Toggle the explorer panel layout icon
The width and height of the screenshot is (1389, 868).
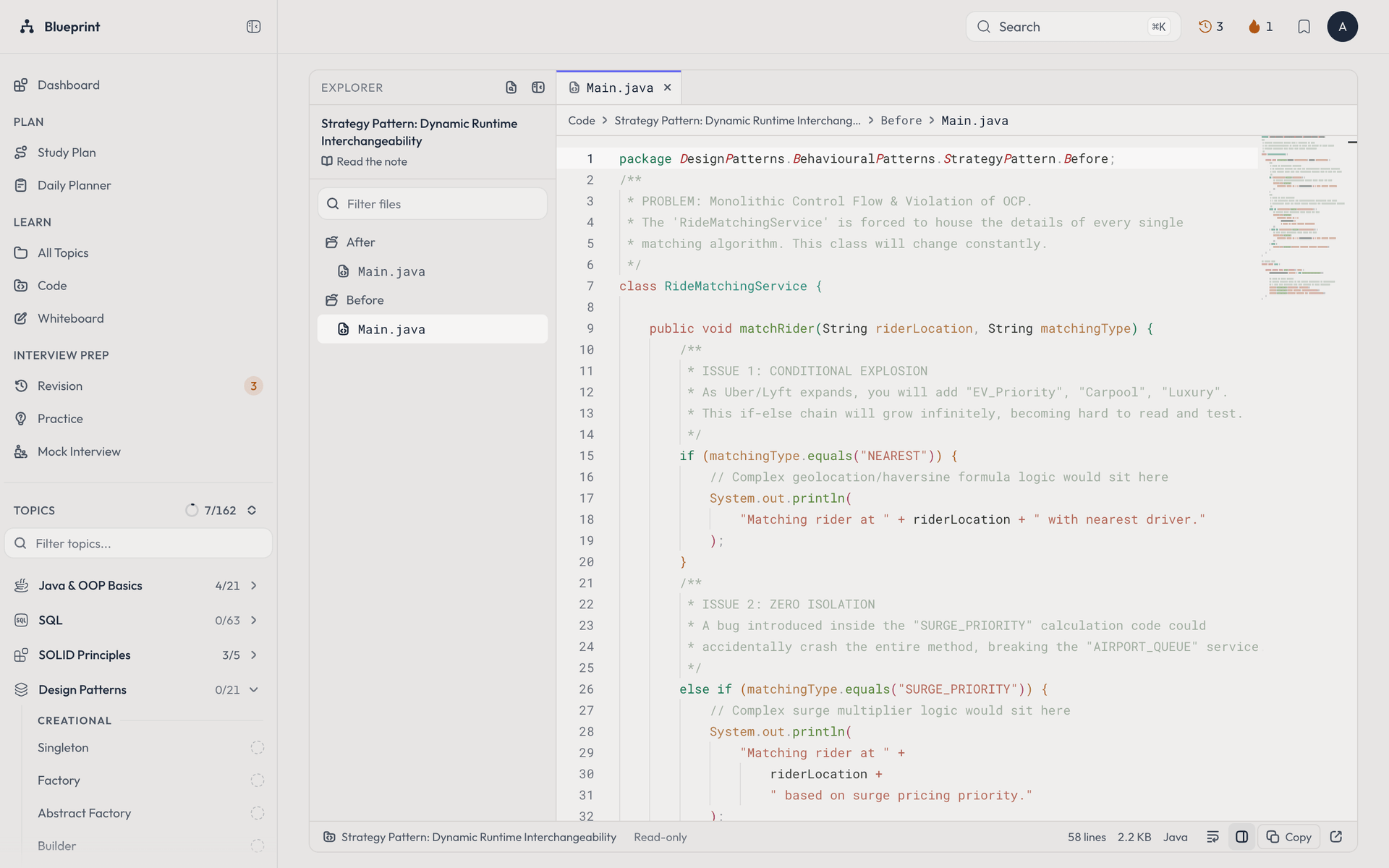point(538,88)
